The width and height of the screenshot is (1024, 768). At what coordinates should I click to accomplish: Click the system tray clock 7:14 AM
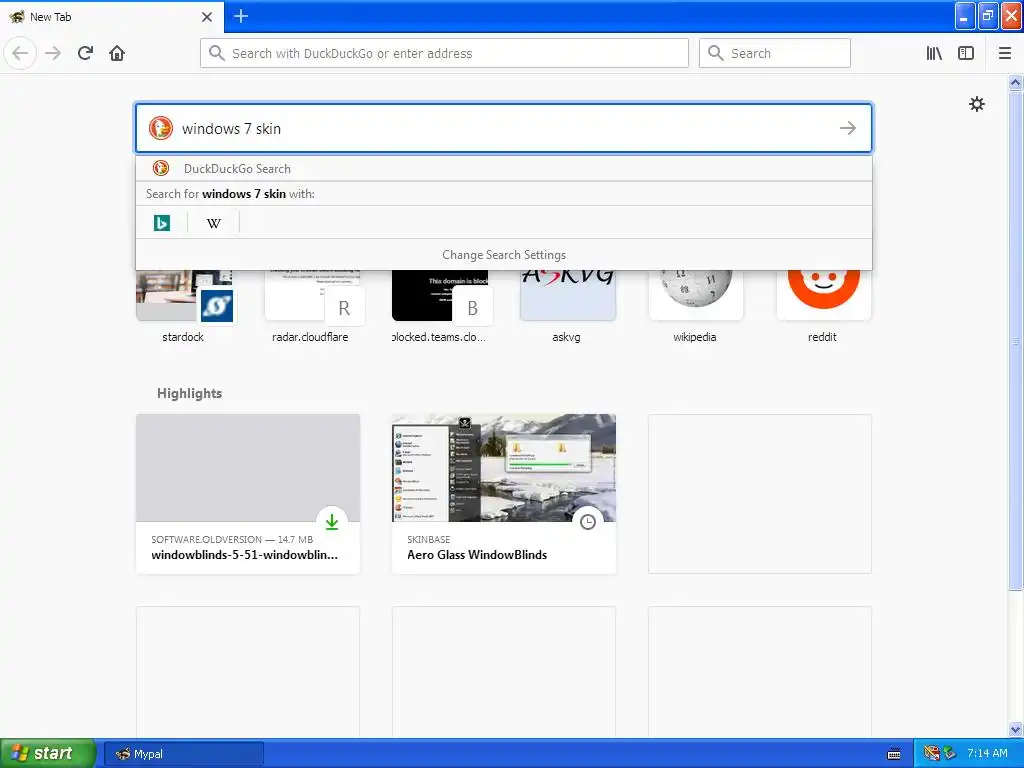(987, 753)
